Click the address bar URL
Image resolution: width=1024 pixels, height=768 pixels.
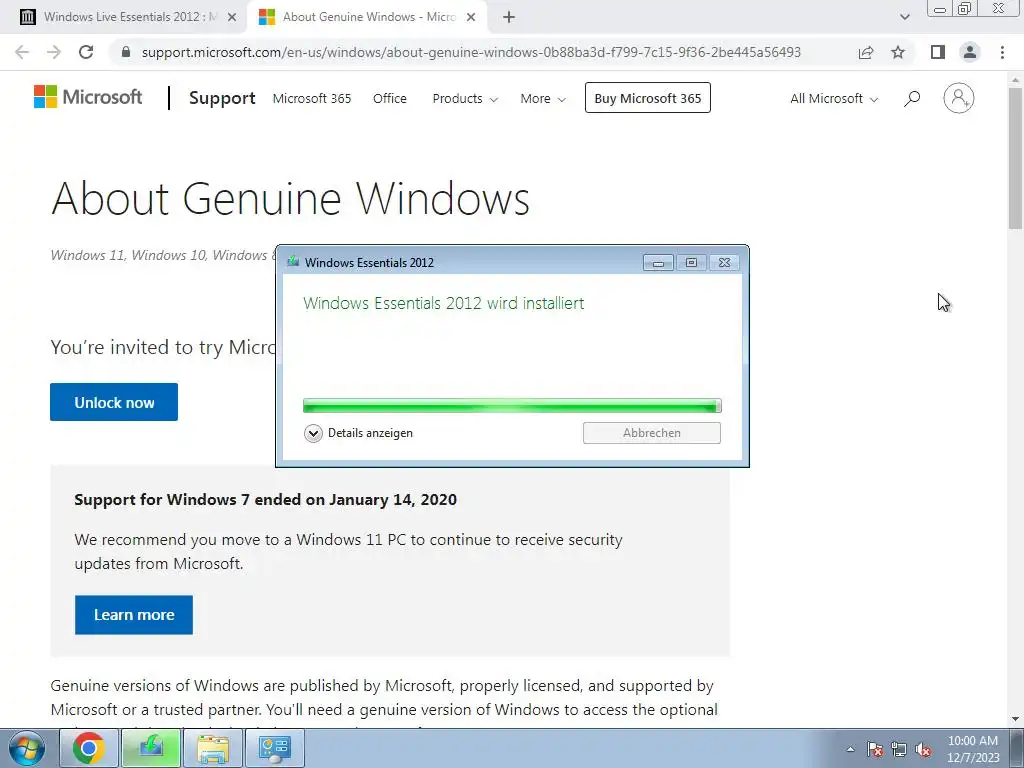(471, 52)
